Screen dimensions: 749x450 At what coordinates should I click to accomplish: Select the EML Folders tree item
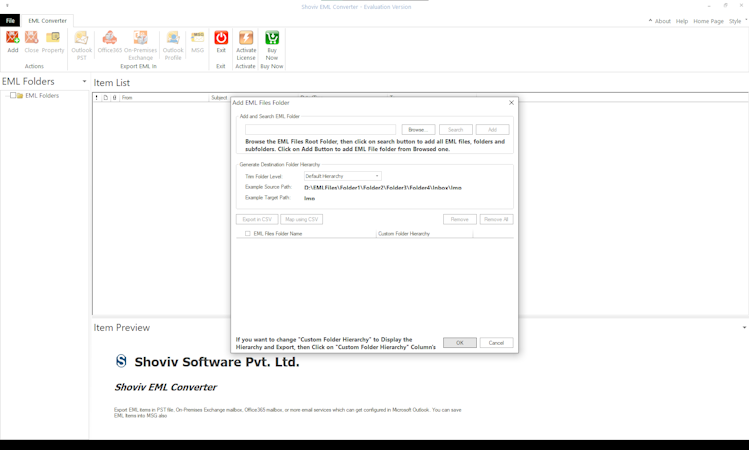pyautogui.click(x=42, y=96)
